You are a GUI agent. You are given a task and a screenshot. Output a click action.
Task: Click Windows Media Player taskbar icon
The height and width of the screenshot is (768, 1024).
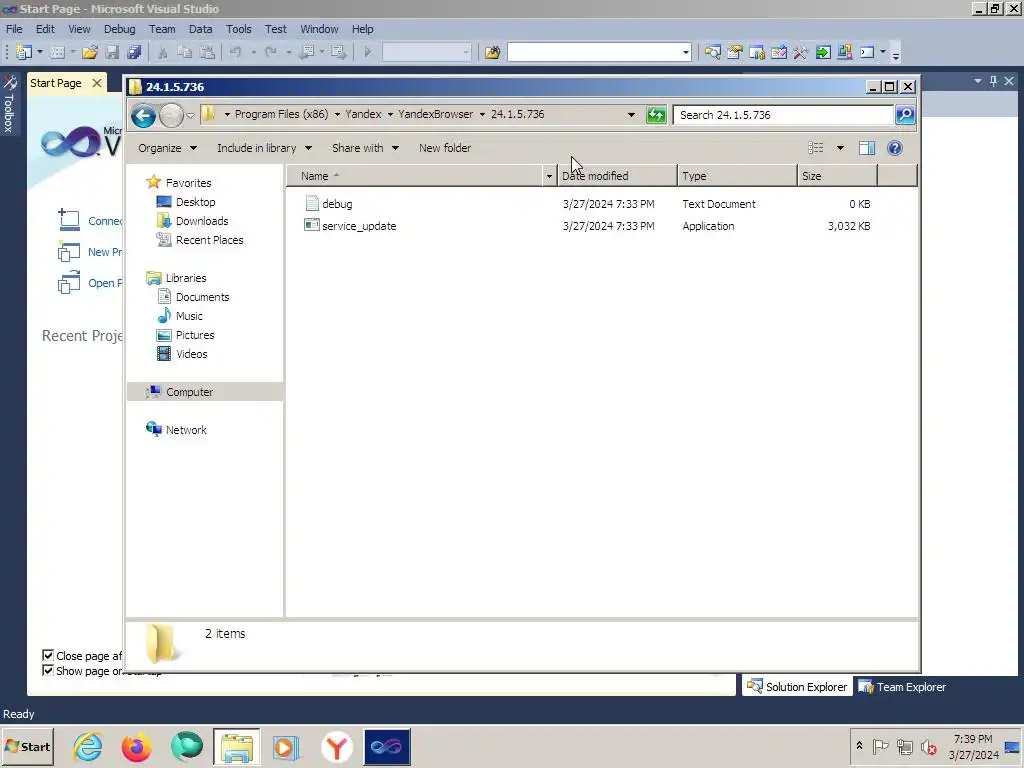[285, 746]
